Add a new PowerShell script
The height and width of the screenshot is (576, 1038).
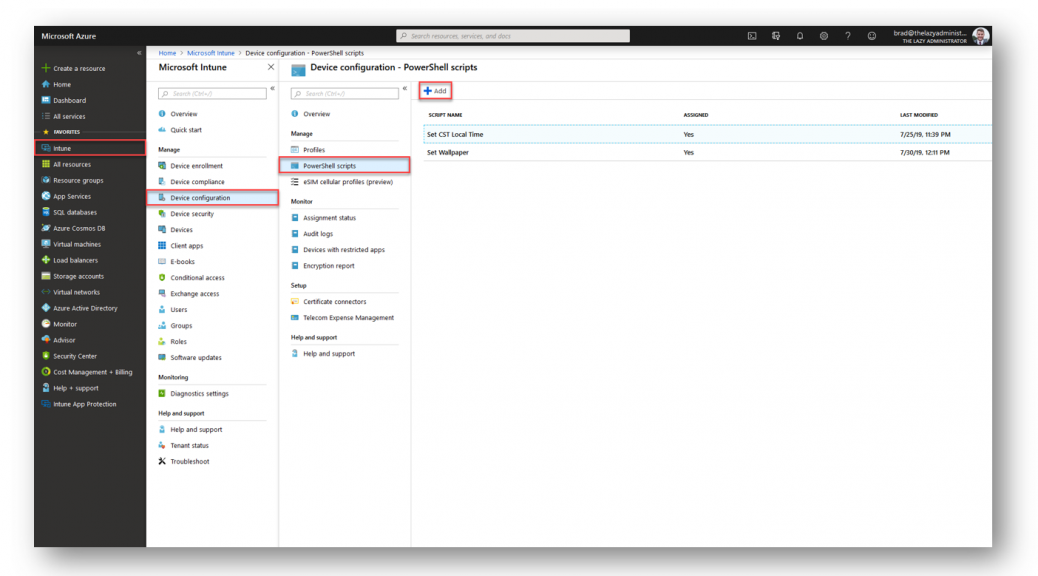[436, 91]
